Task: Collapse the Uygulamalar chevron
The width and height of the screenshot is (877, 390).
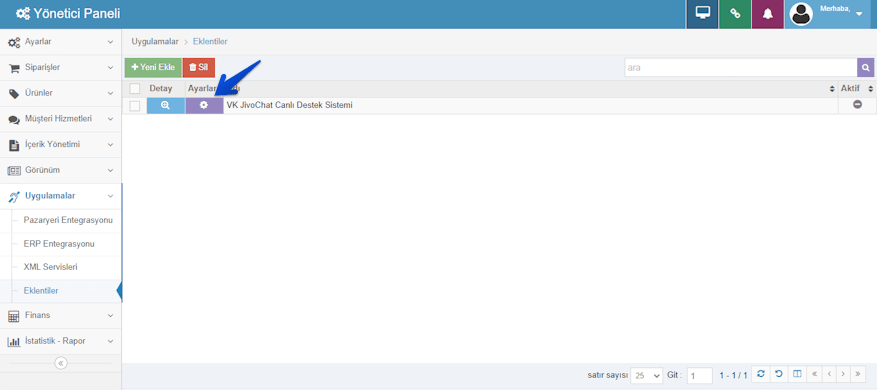Action: tap(110, 196)
